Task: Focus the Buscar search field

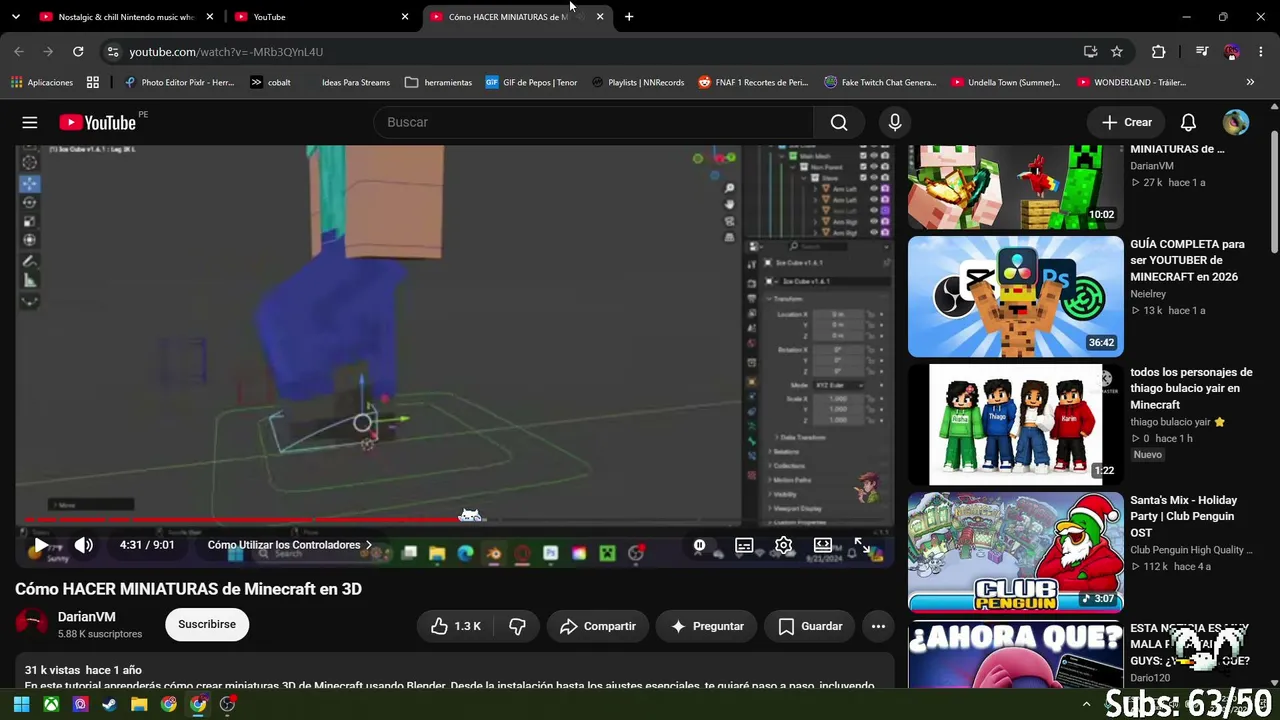Action: [593, 122]
